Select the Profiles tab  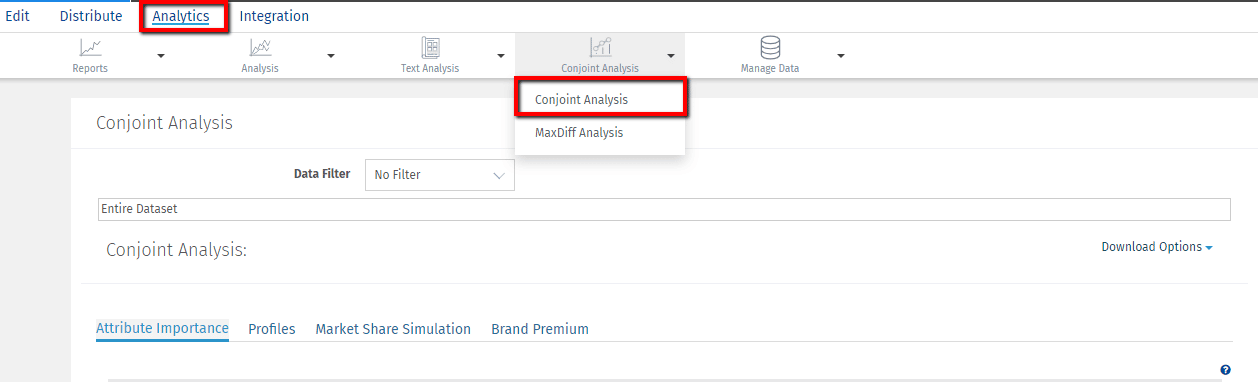[272, 329]
